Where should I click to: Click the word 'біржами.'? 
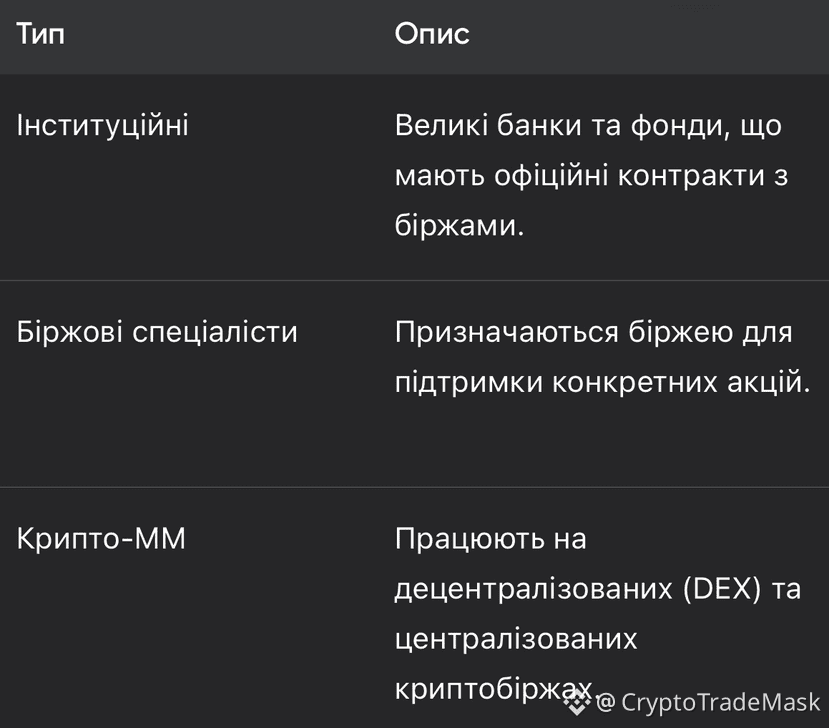coord(459,225)
